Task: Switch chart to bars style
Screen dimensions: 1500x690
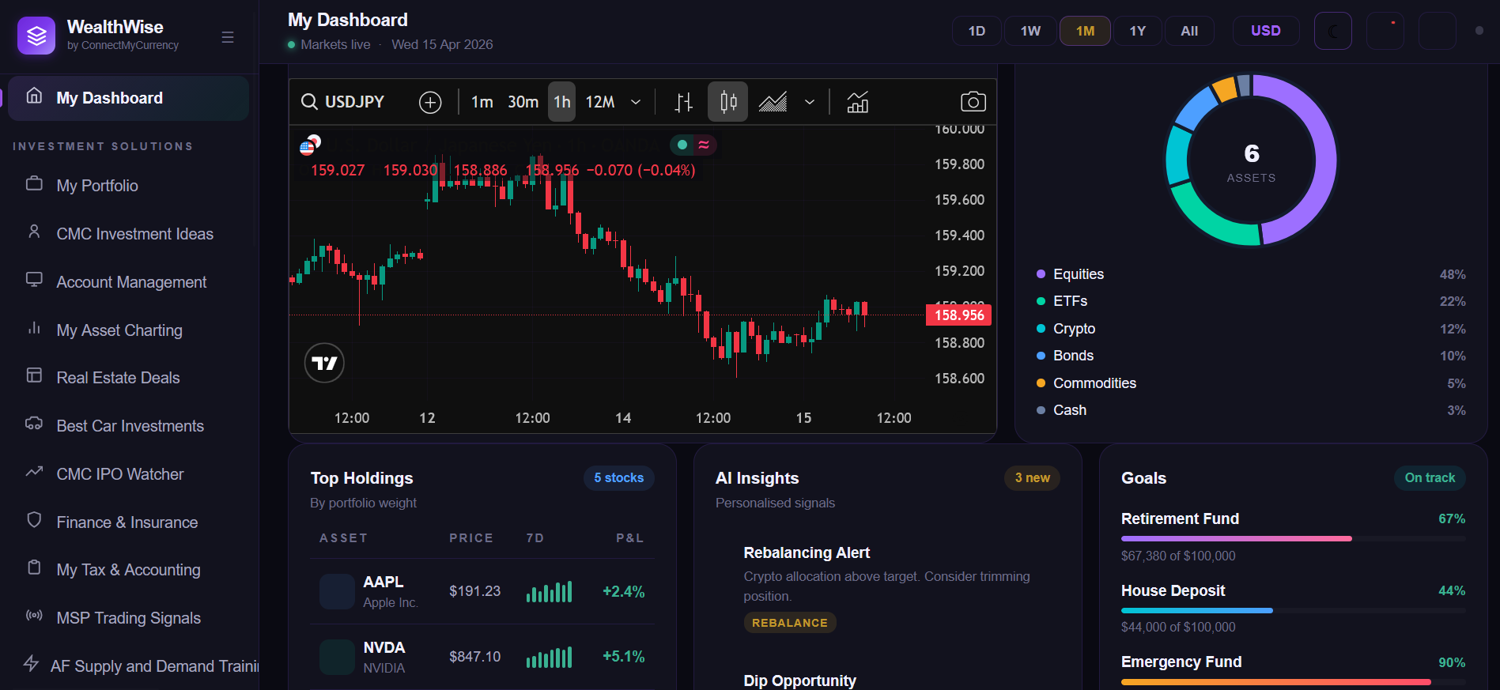Action: pos(684,102)
